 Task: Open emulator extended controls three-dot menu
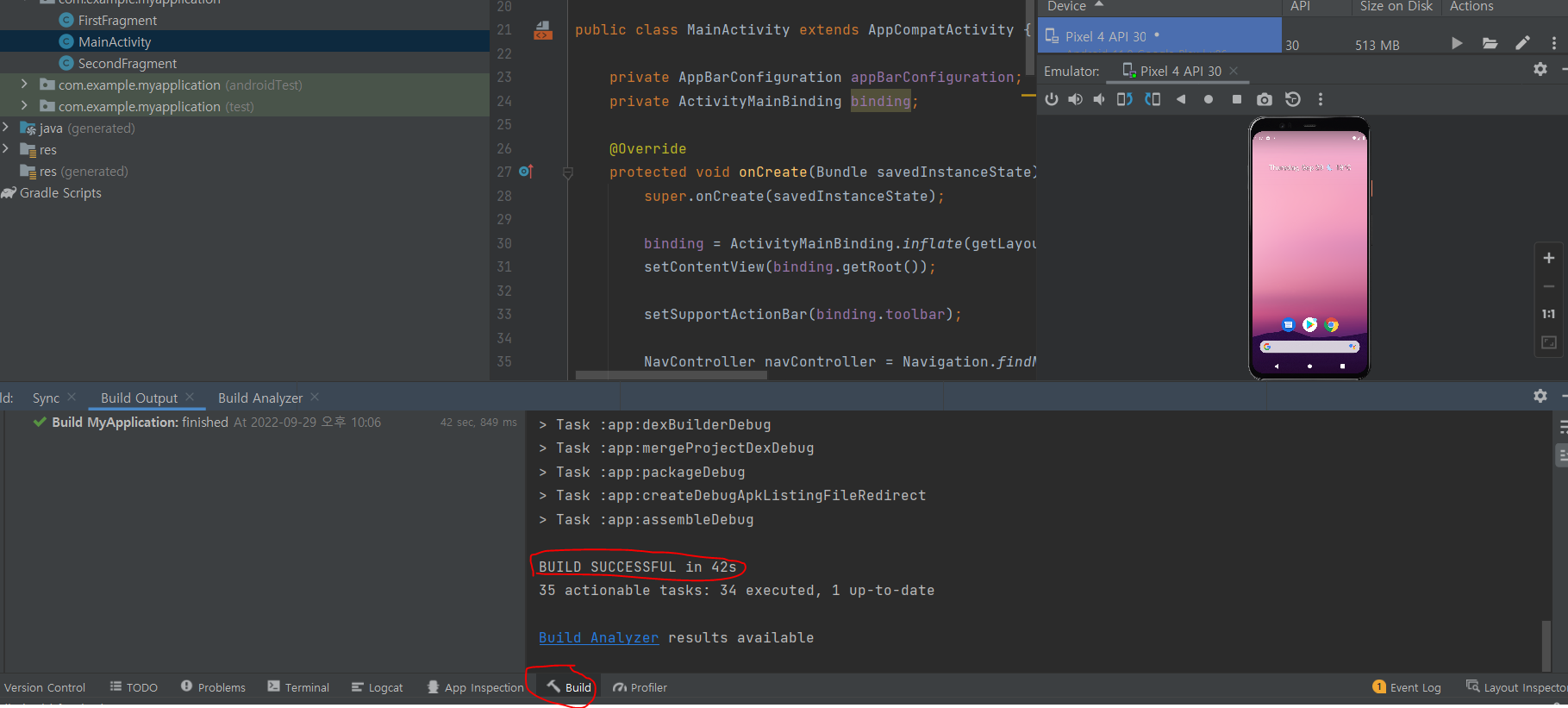1321,99
